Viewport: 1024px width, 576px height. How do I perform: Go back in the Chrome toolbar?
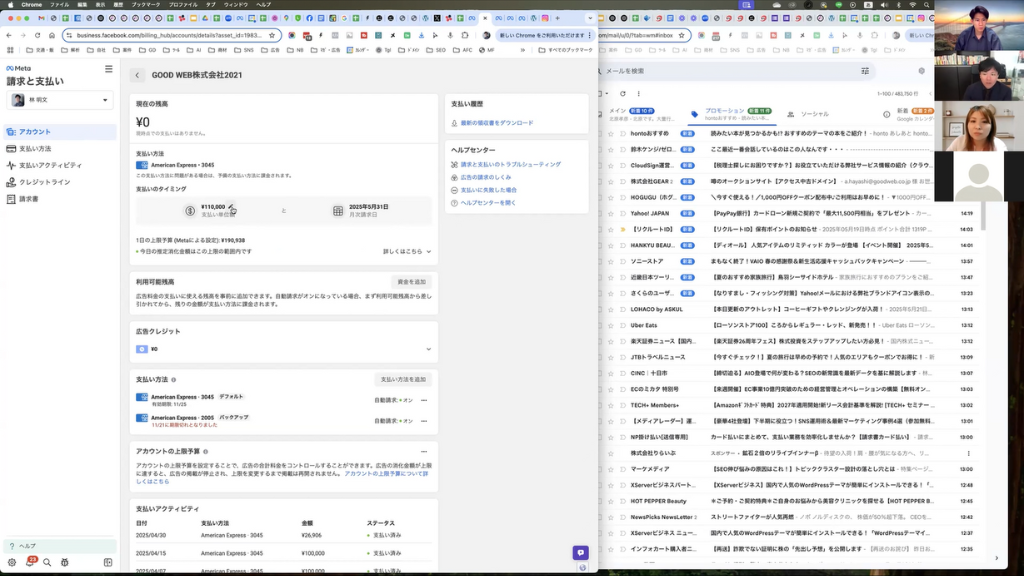(8, 35)
